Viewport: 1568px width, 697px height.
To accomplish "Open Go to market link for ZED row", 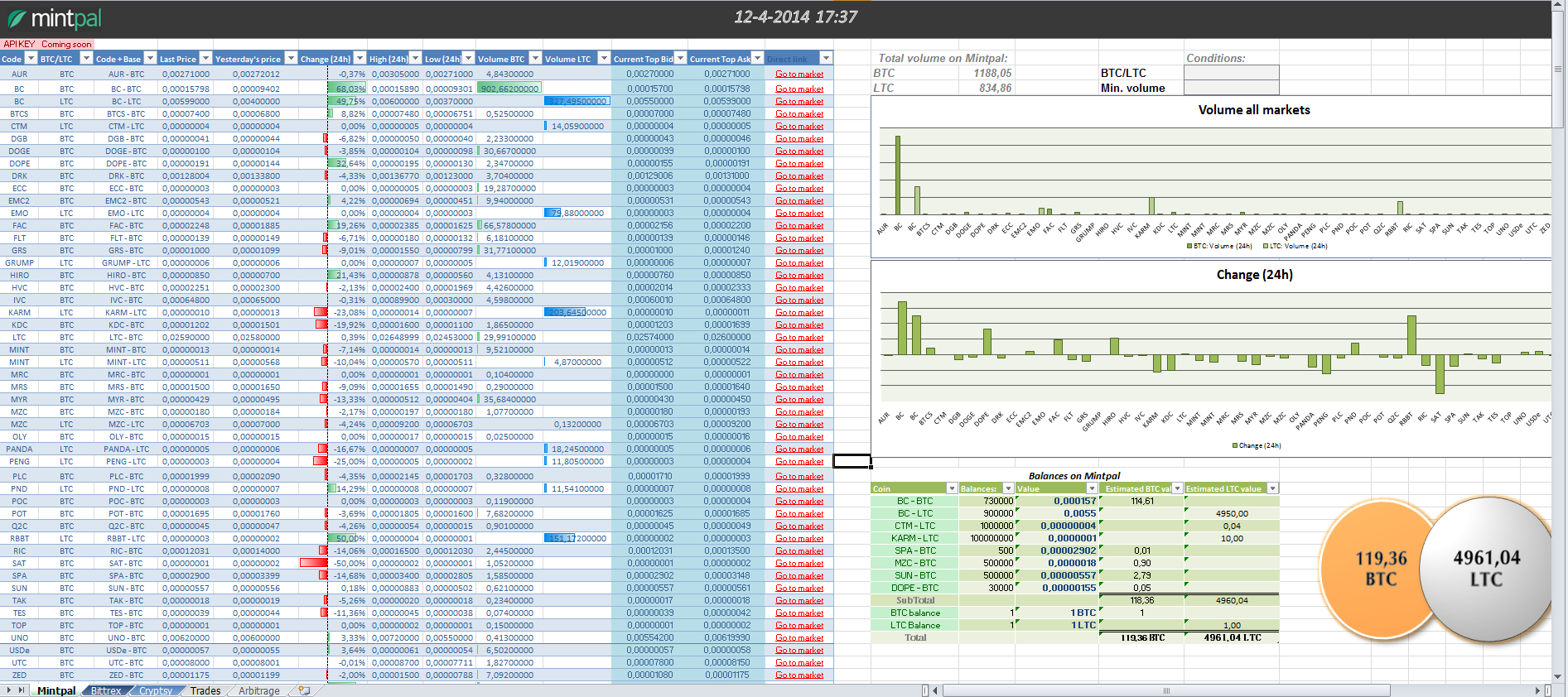I will (x=799, y=675).
